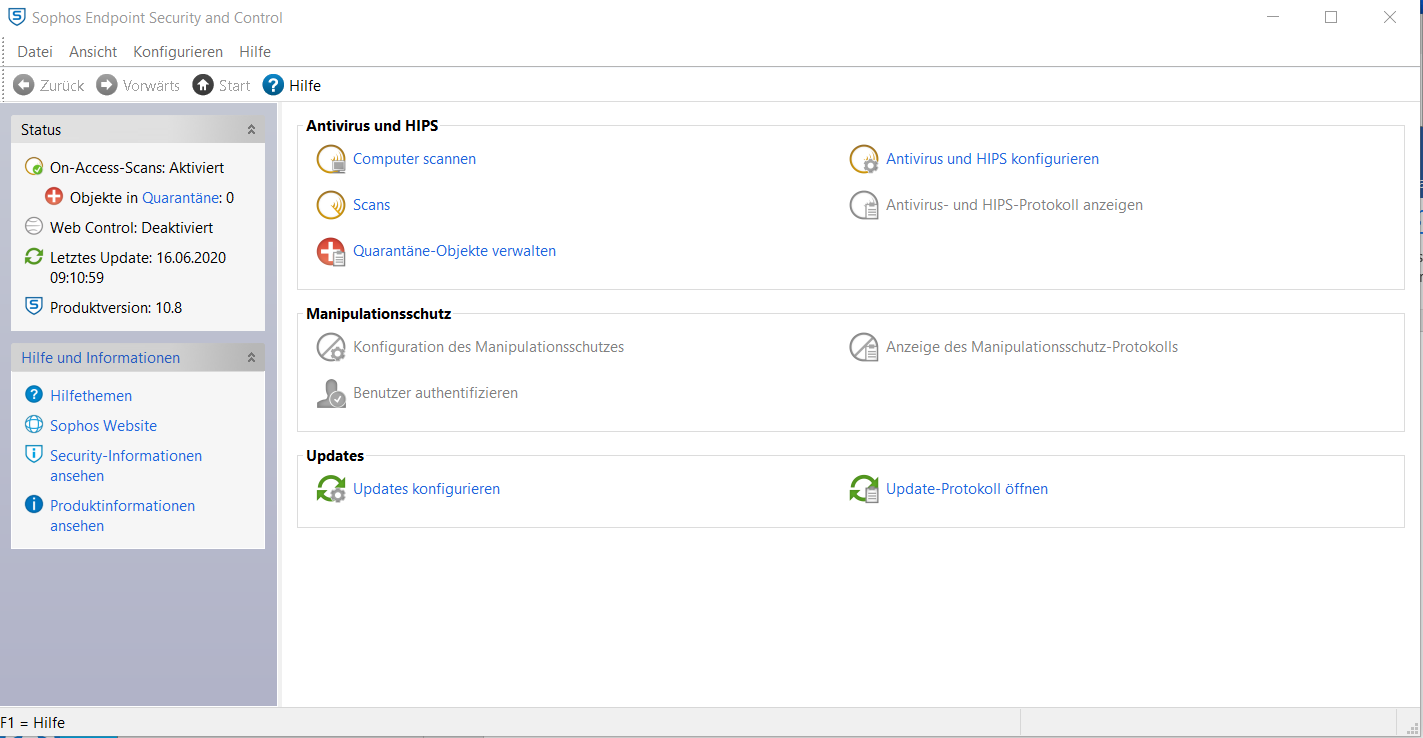Collapse the Hilfe und Informationen panel

[251, 358]
